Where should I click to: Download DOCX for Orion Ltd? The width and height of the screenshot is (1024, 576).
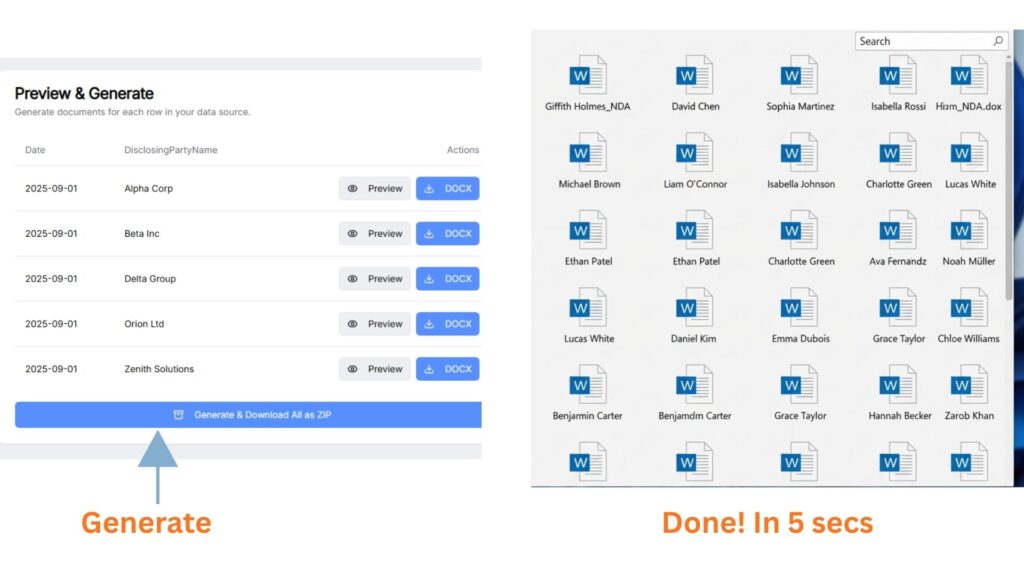click(448, 324)
